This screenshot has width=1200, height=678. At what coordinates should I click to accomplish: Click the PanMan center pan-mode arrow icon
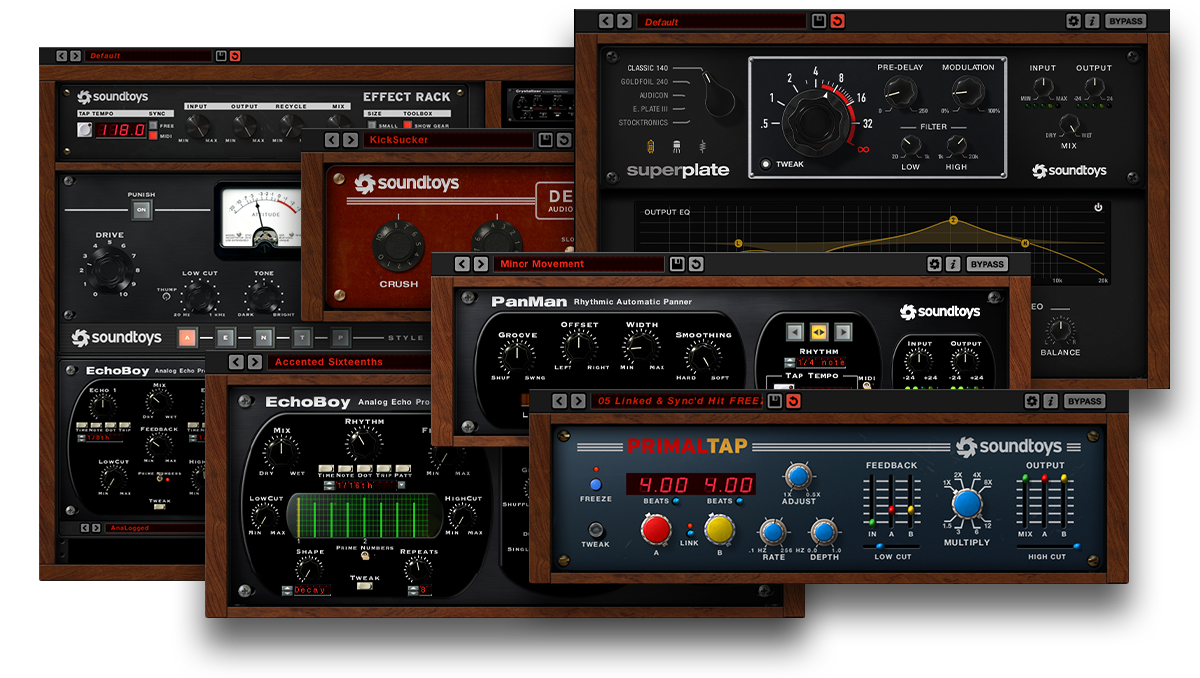click(817, 332)
